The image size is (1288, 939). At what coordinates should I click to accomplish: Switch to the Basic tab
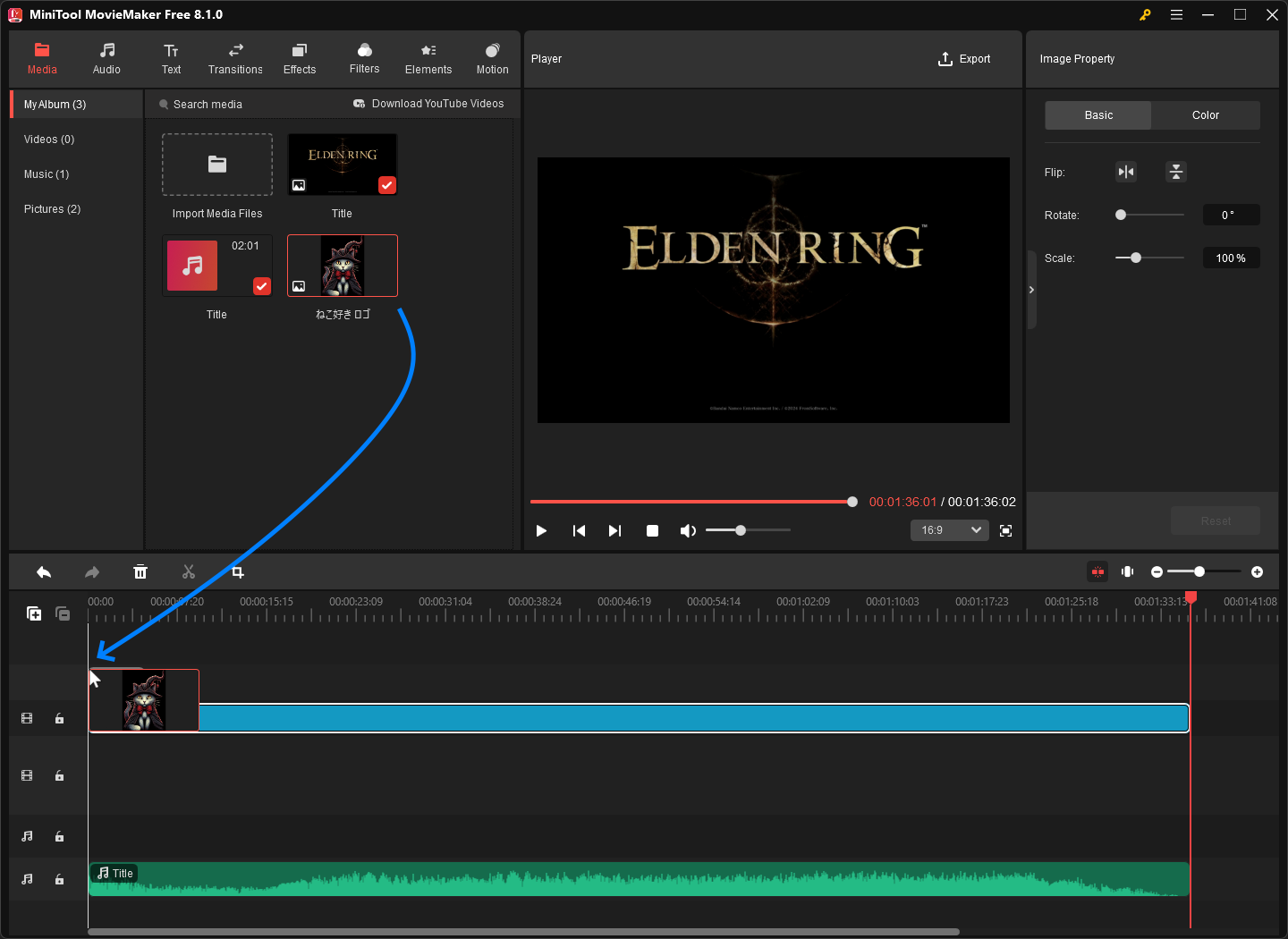[1098, 115]
